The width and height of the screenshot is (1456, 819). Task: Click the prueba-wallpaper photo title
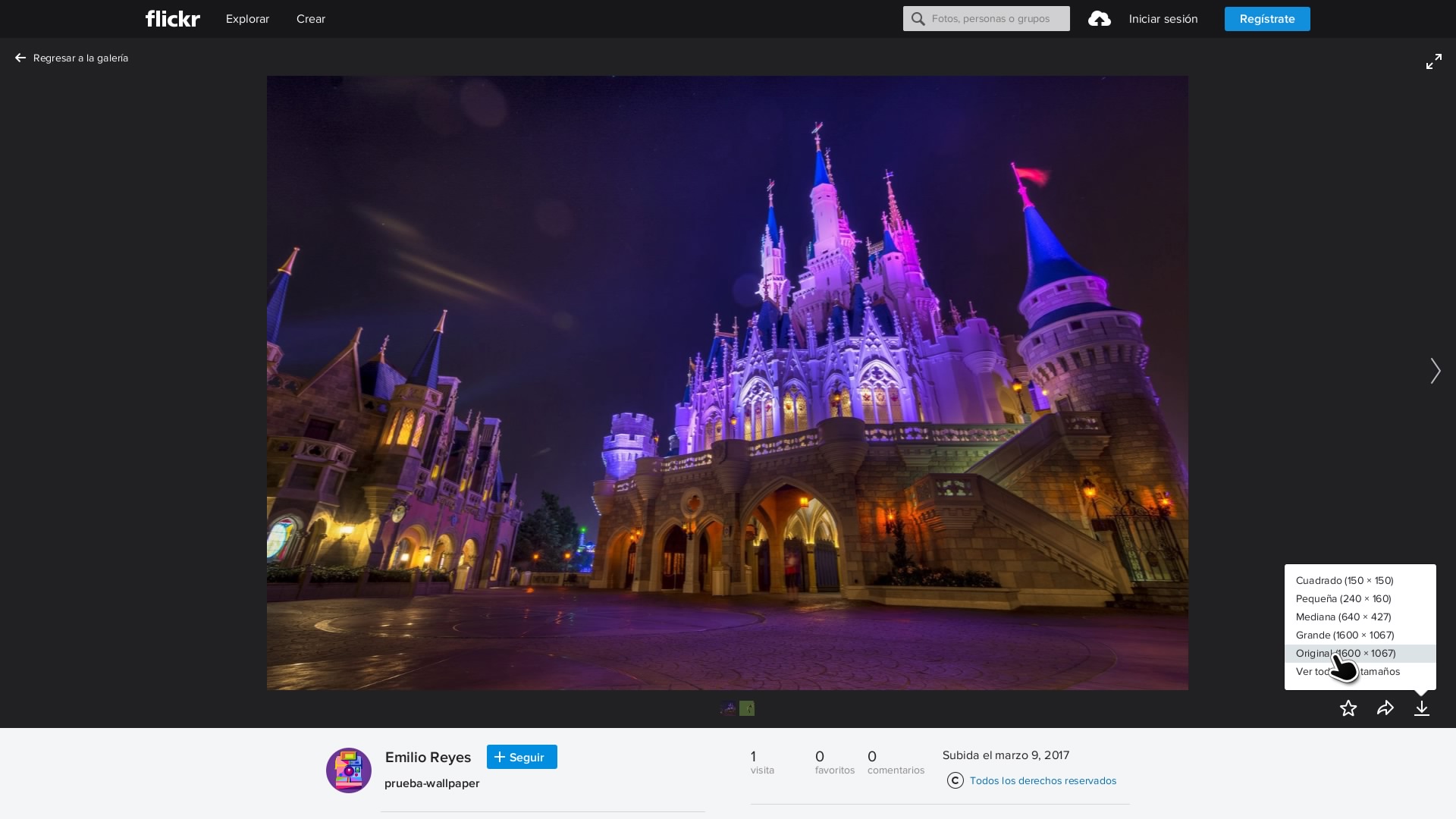coord(432,783)
